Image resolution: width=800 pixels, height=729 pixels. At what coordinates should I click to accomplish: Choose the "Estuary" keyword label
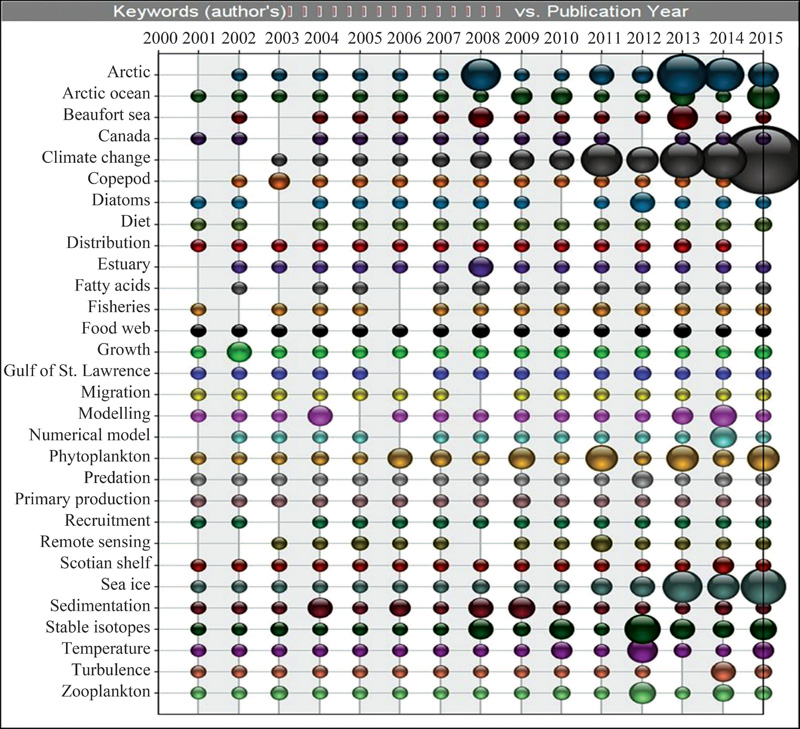point(124,264)
